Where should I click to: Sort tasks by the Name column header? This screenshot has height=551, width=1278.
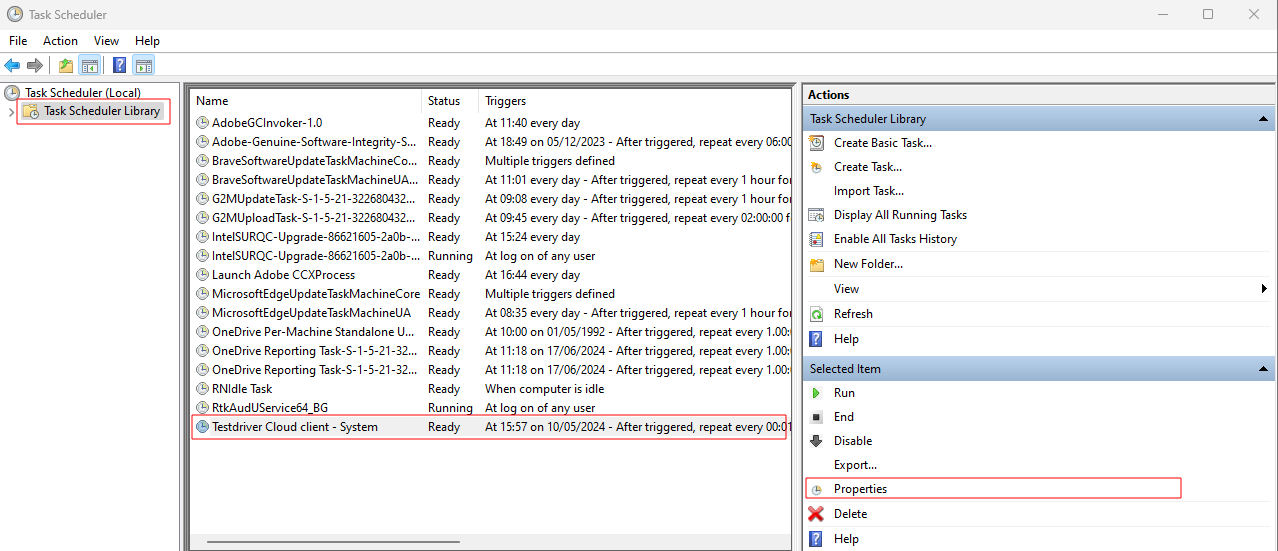point(307,101)
